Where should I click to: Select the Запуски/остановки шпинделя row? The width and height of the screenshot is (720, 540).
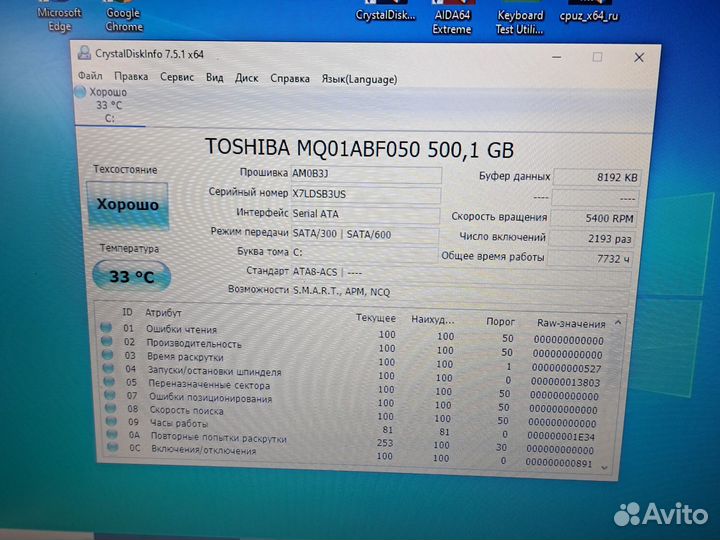353,374
